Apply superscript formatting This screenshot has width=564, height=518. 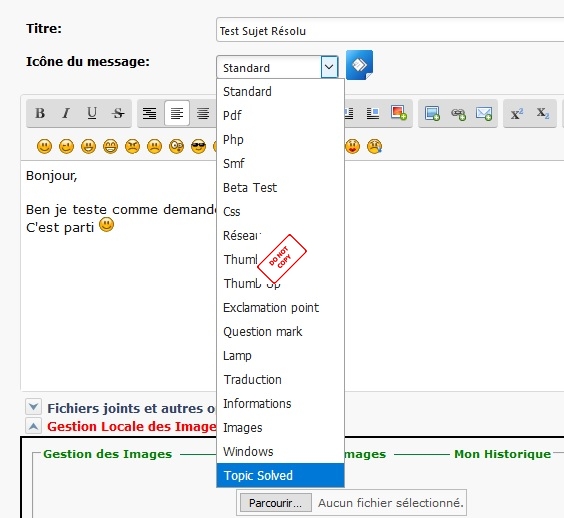(517, 114)
